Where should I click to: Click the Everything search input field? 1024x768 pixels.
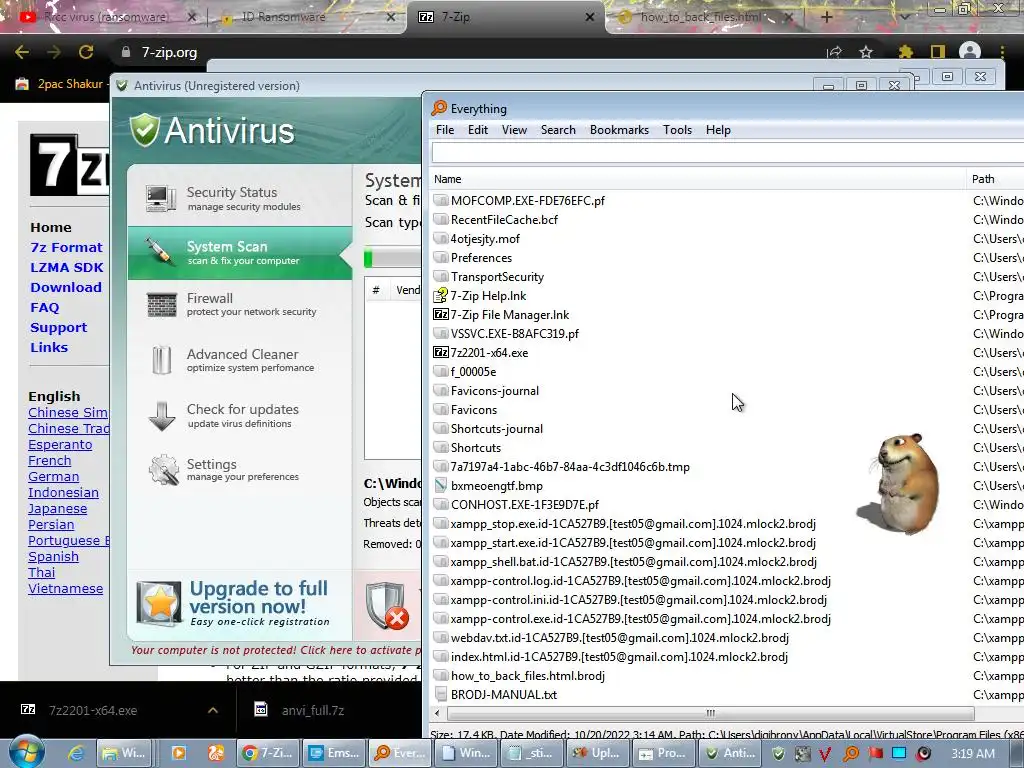point(728,152)
